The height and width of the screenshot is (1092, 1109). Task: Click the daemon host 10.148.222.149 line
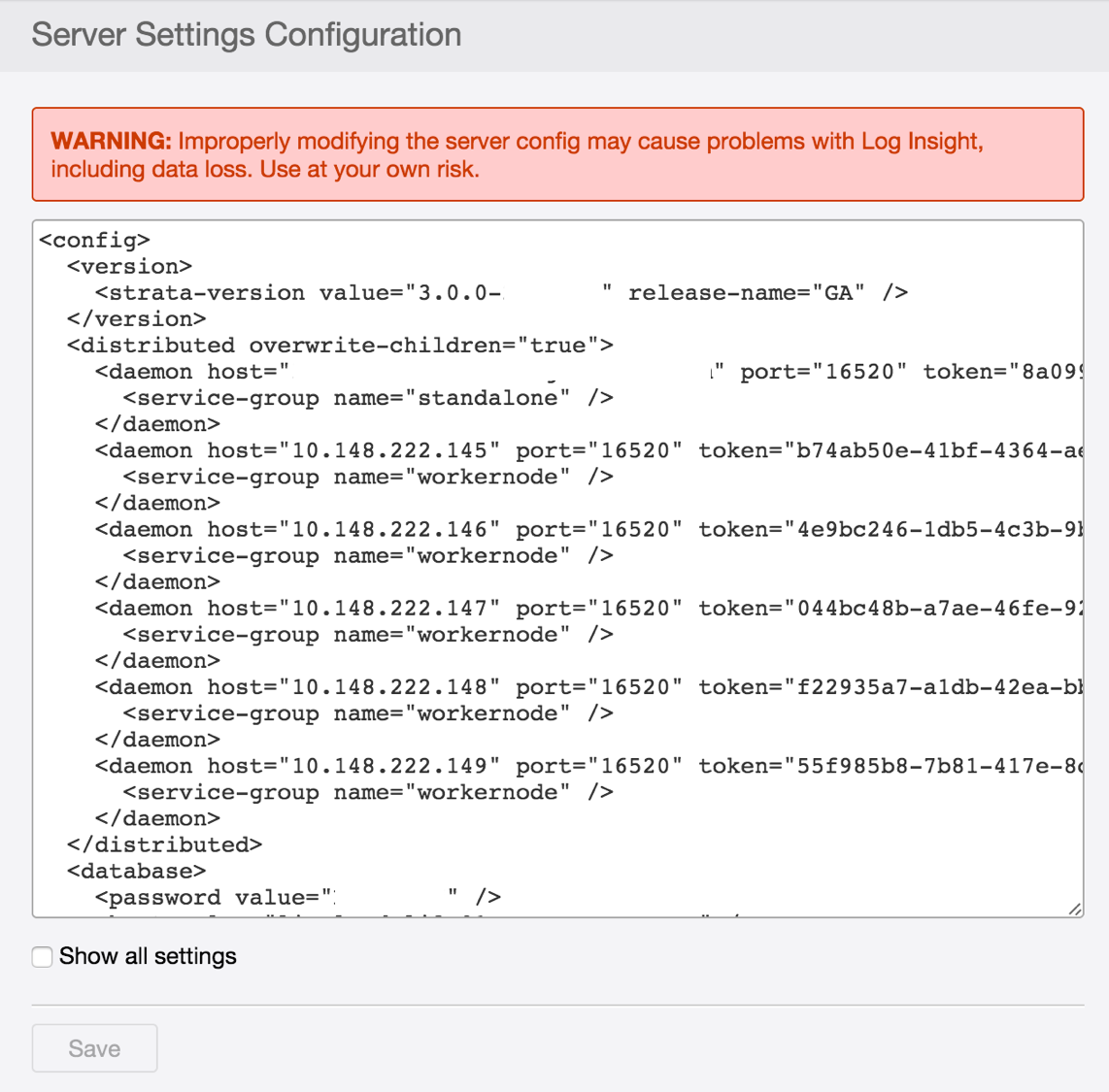click(388, 766)
